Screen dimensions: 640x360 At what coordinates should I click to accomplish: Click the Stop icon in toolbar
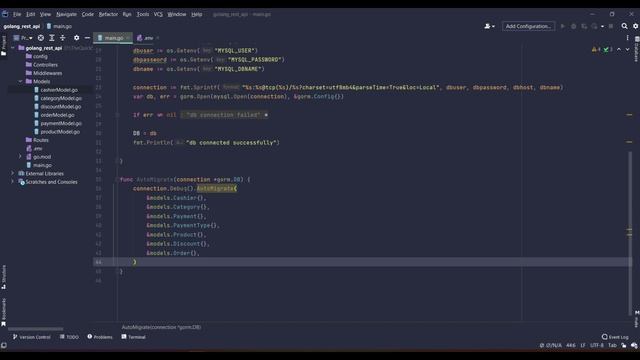[611, 26]
